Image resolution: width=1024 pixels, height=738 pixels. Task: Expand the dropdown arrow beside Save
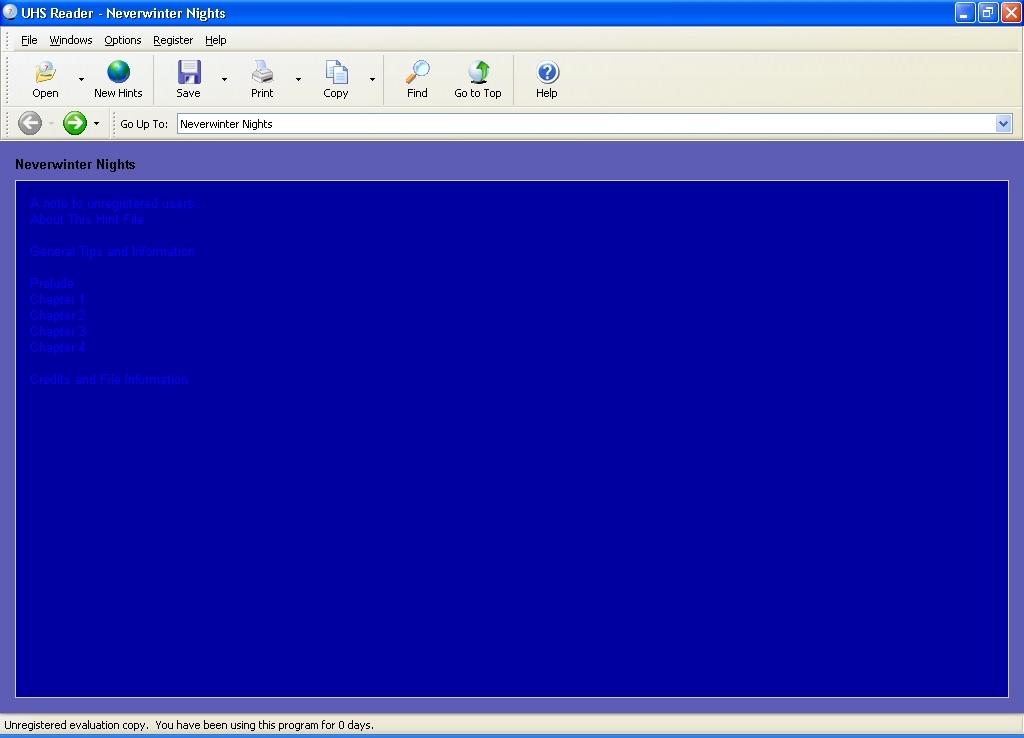coord(224,80)
